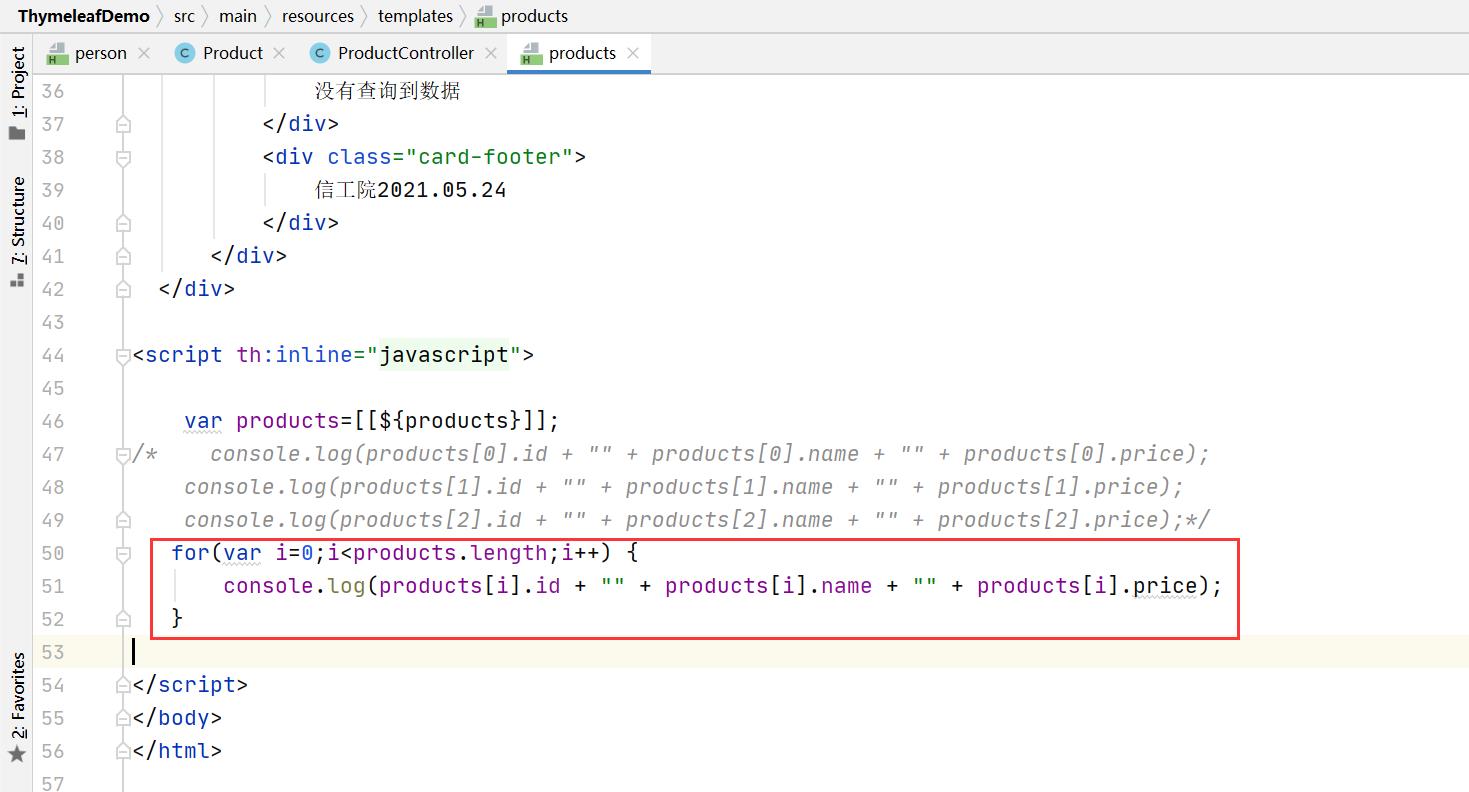Collapse fold marker at line 41

click(x=123, y=256)
